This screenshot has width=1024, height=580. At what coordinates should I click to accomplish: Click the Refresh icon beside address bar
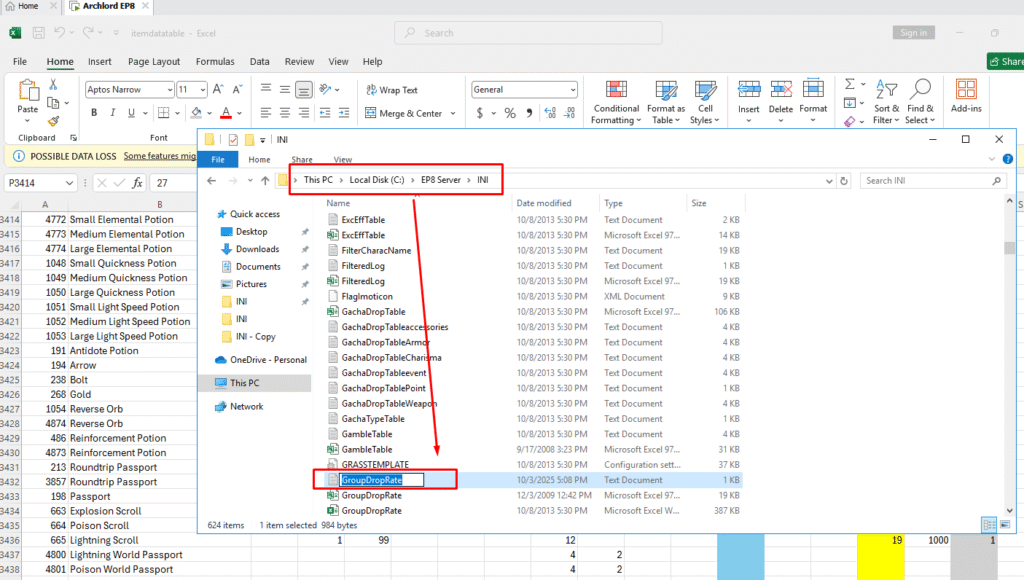[x=846, y=181]
